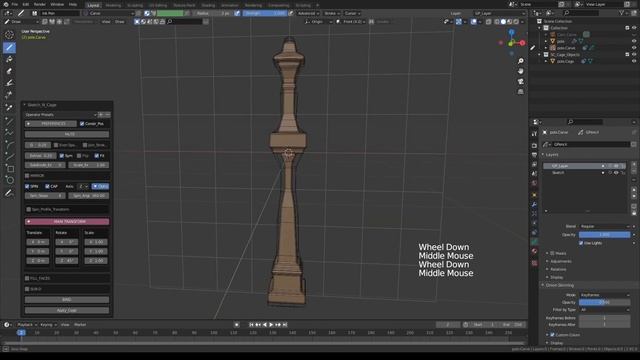Click the MAIN TRANSFORM button

67,222
